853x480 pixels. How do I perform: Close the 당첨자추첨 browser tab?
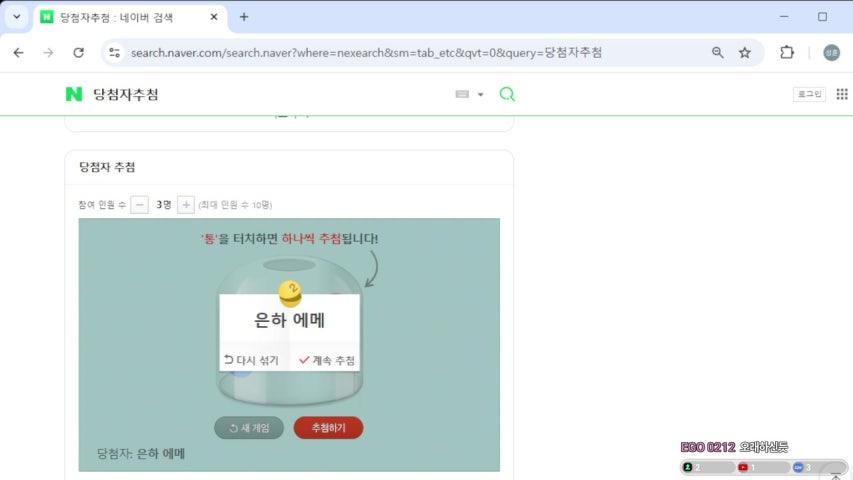pyautogui.click(x=214, y=17)
